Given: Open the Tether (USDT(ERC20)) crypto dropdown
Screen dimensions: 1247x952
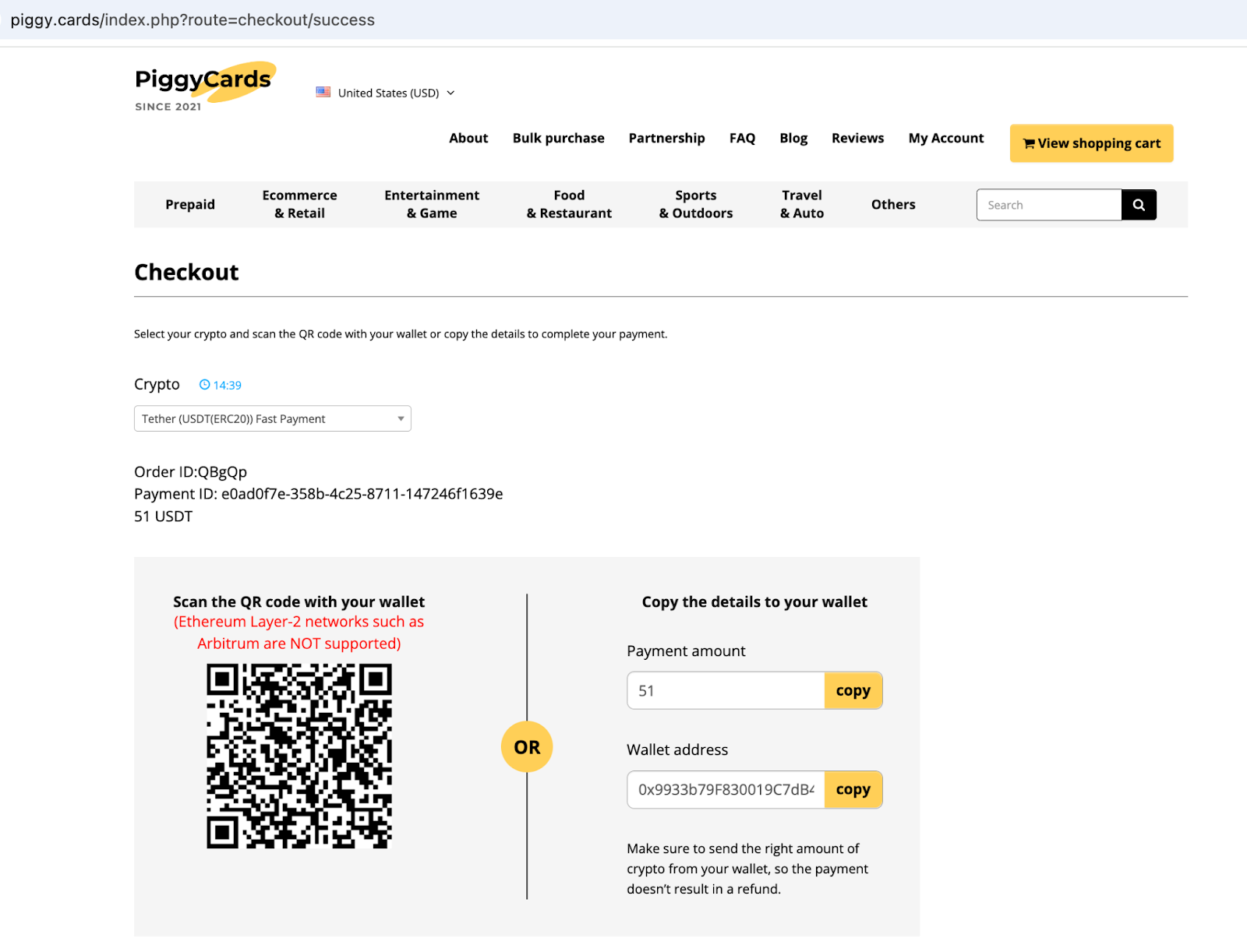Looking at the screenshot, I should [273, 418].
